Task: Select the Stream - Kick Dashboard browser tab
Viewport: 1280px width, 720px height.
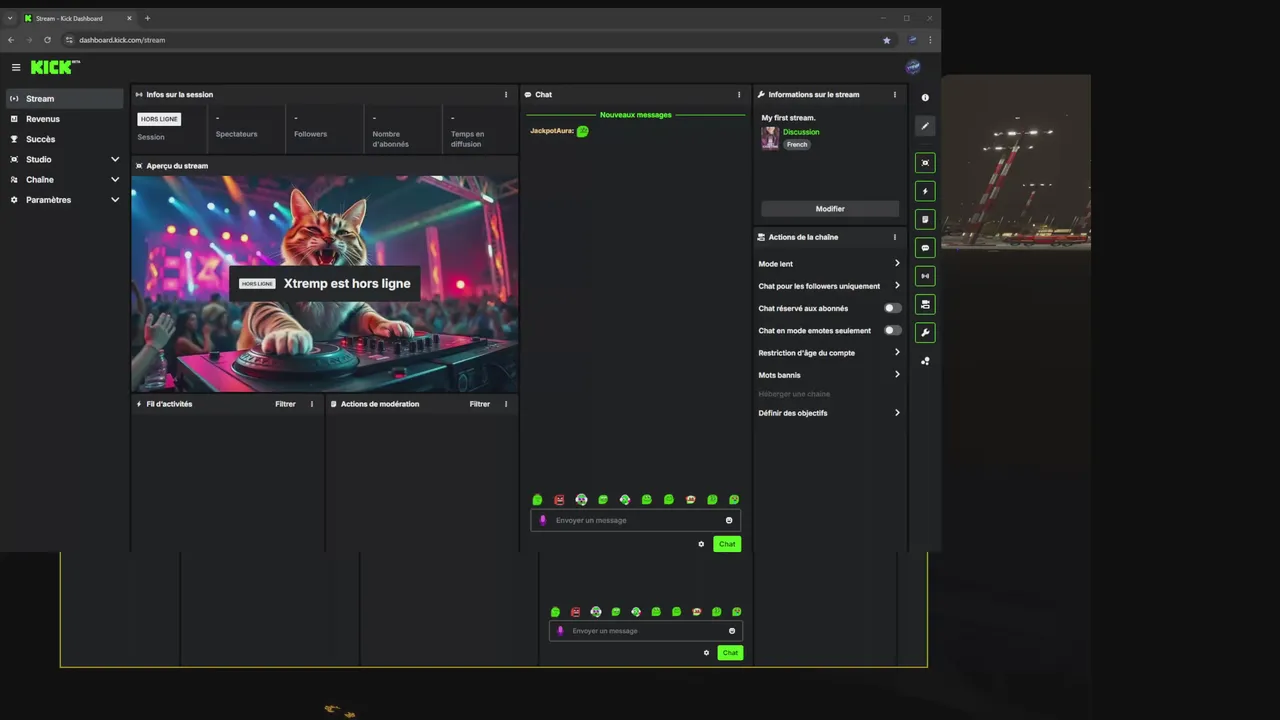Action: pos(78,18)
